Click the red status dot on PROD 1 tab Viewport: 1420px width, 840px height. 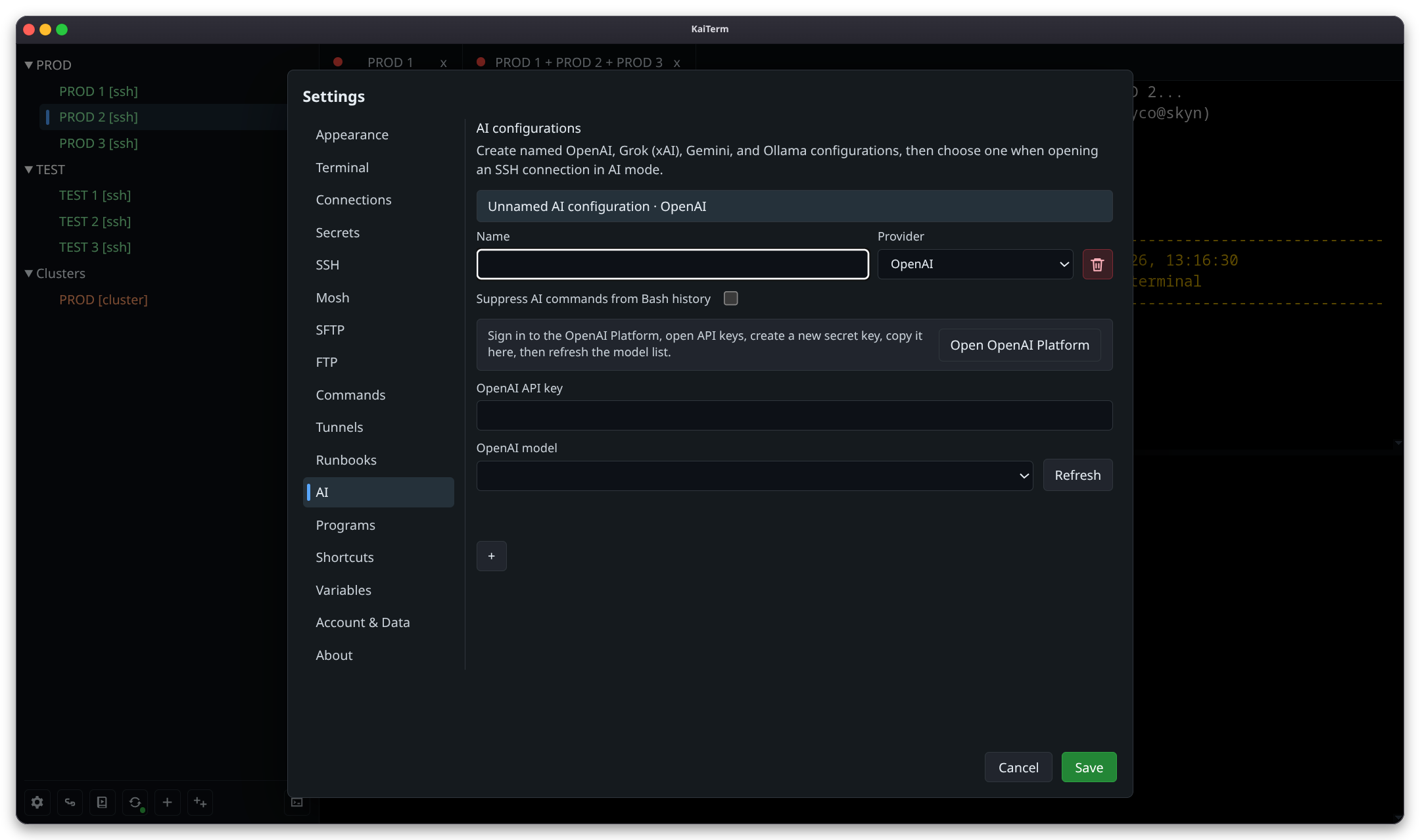(x=338, y=62)
